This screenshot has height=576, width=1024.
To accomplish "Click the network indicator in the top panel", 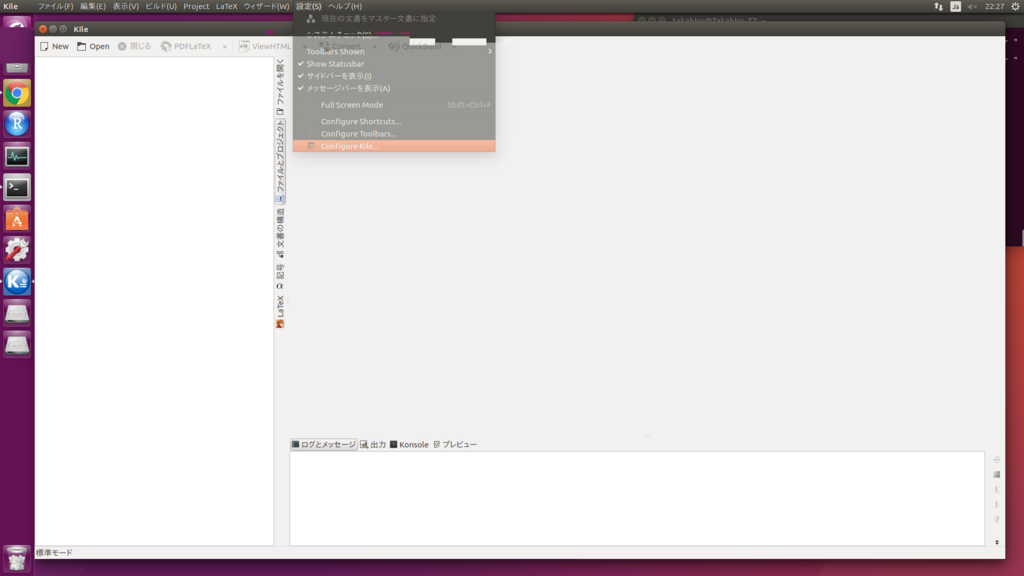I will (938, 6).
